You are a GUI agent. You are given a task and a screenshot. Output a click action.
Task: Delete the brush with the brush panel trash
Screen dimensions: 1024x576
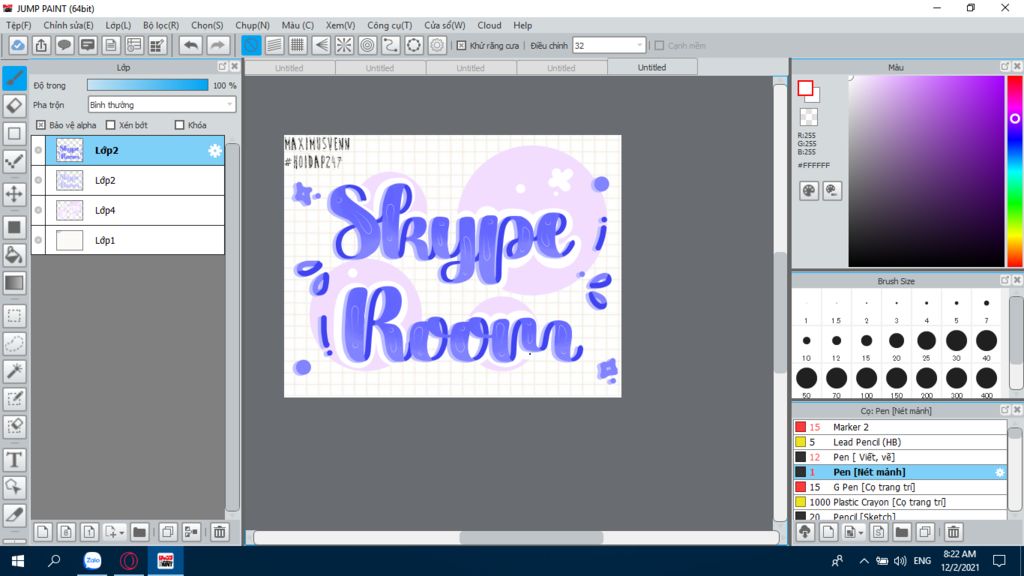[953, 532]
